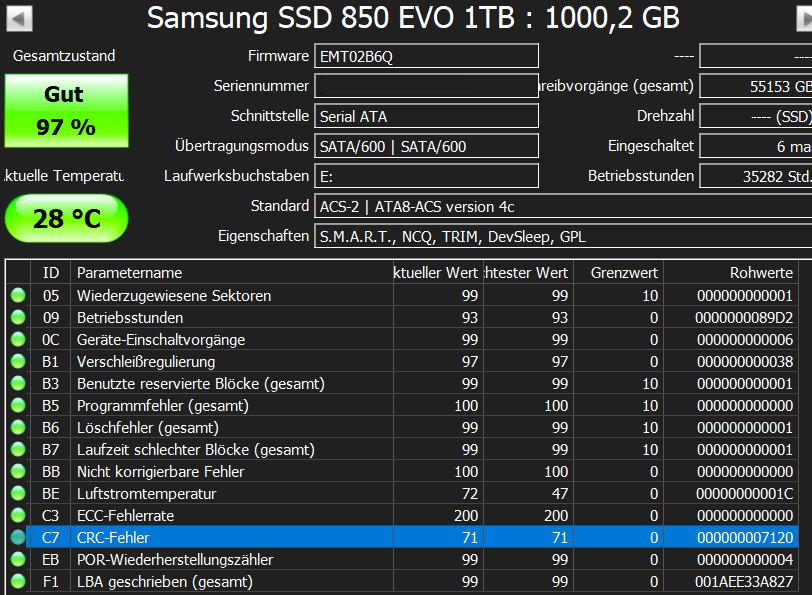
Task: Click the status circle for Programmfehler (gesamt)
Action: [18, 405]
